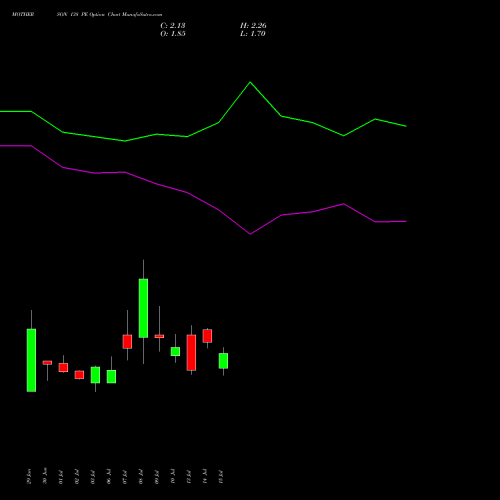Select the green candle above 06 Jul
This screenshot has height=500, width=500.
pos(111,376)
